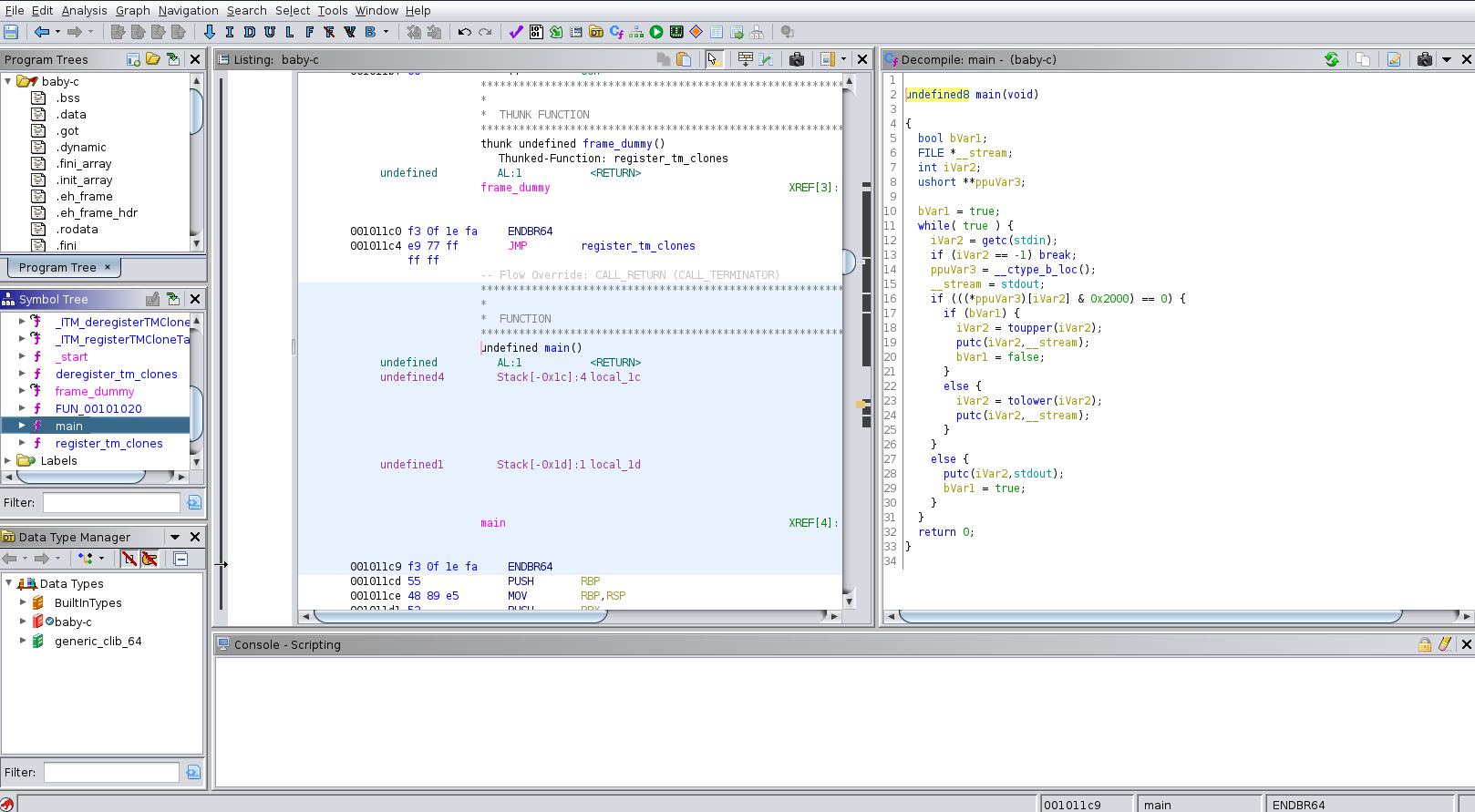Open the Data Type Manager dropdown menu arrow
Screen dimensions: 1475x812
click(175, 537)
